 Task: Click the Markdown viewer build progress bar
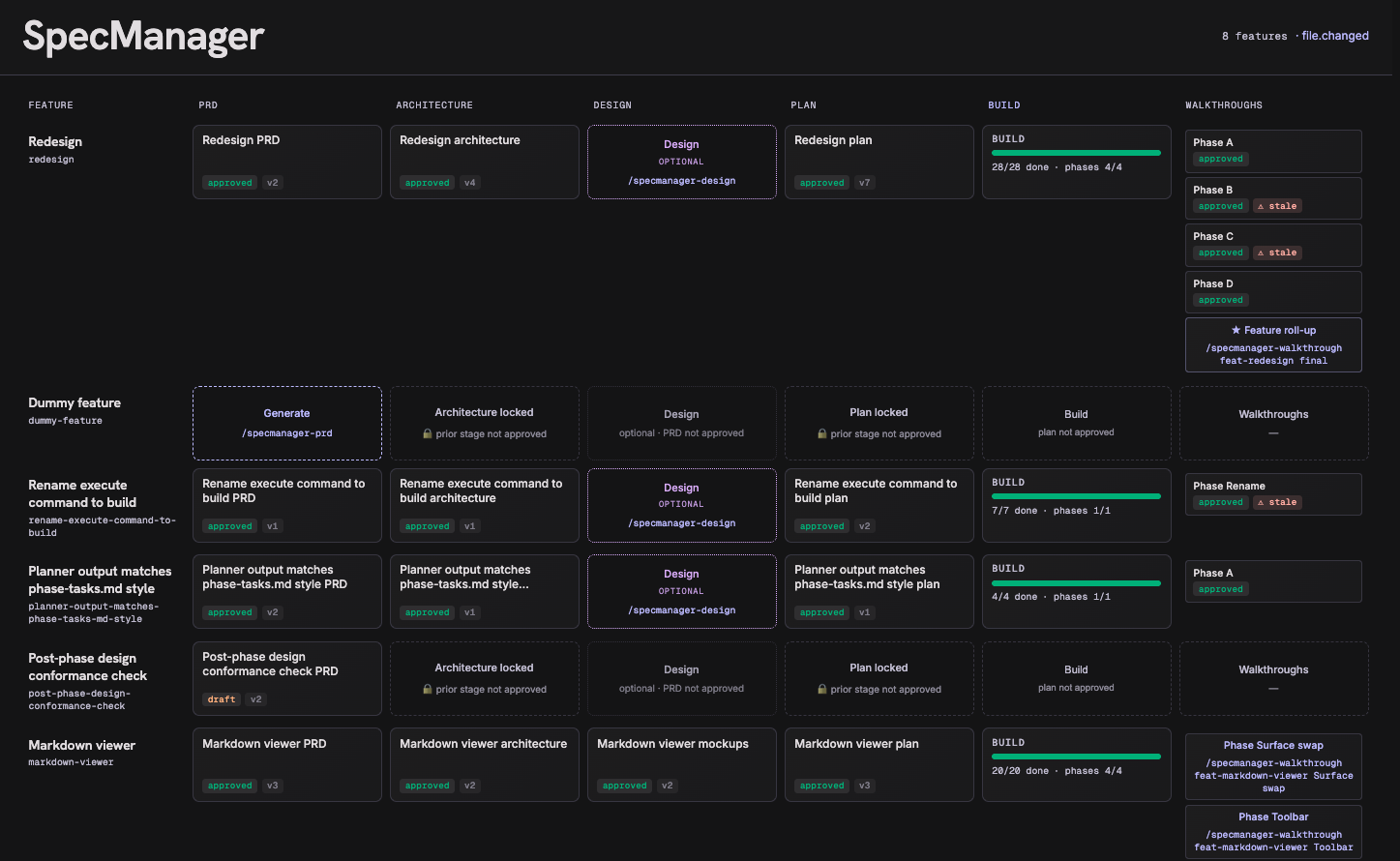1076,757
